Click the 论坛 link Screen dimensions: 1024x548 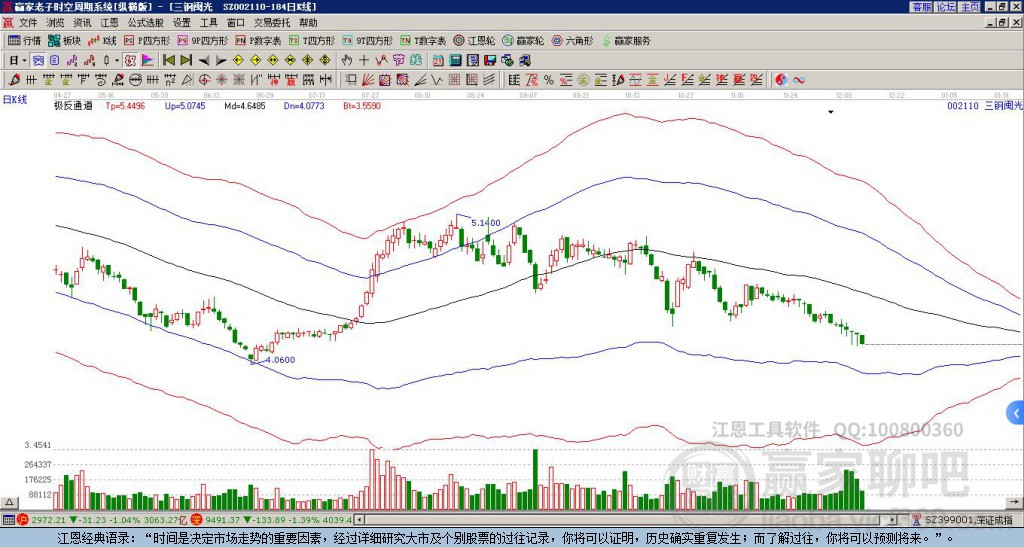point(945,7)
